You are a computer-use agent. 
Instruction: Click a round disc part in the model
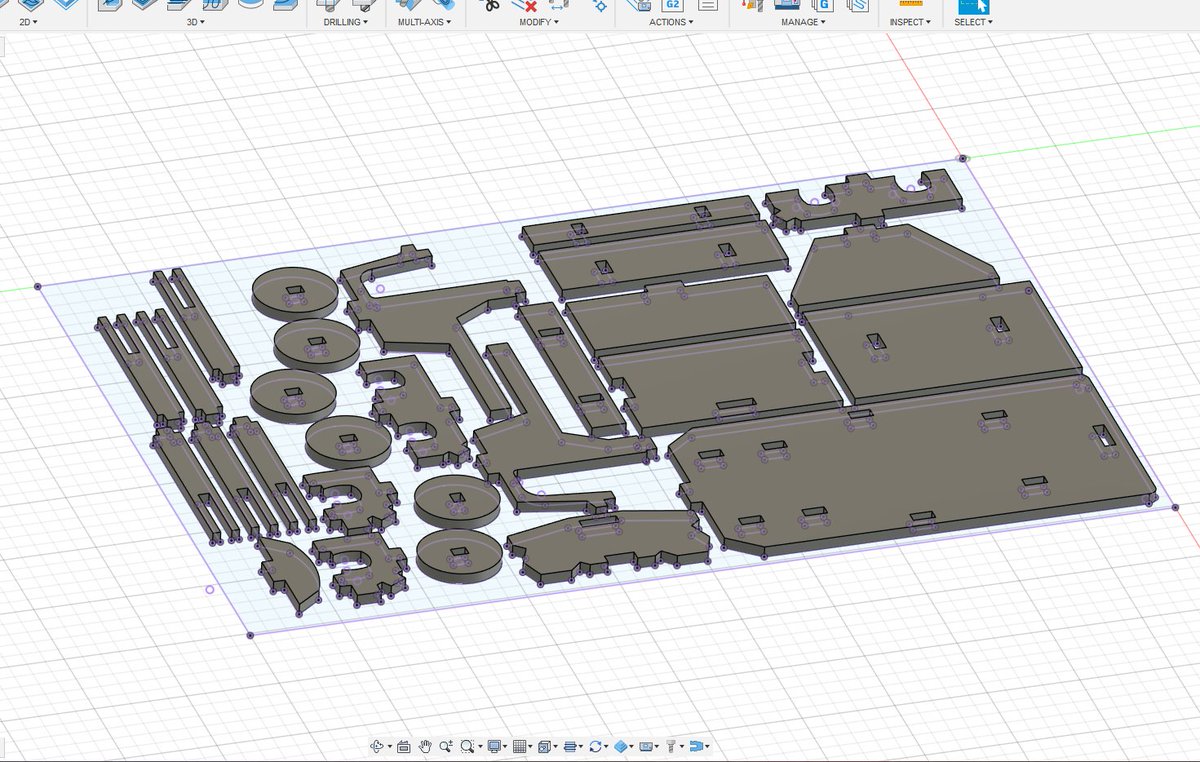point(292,289)
